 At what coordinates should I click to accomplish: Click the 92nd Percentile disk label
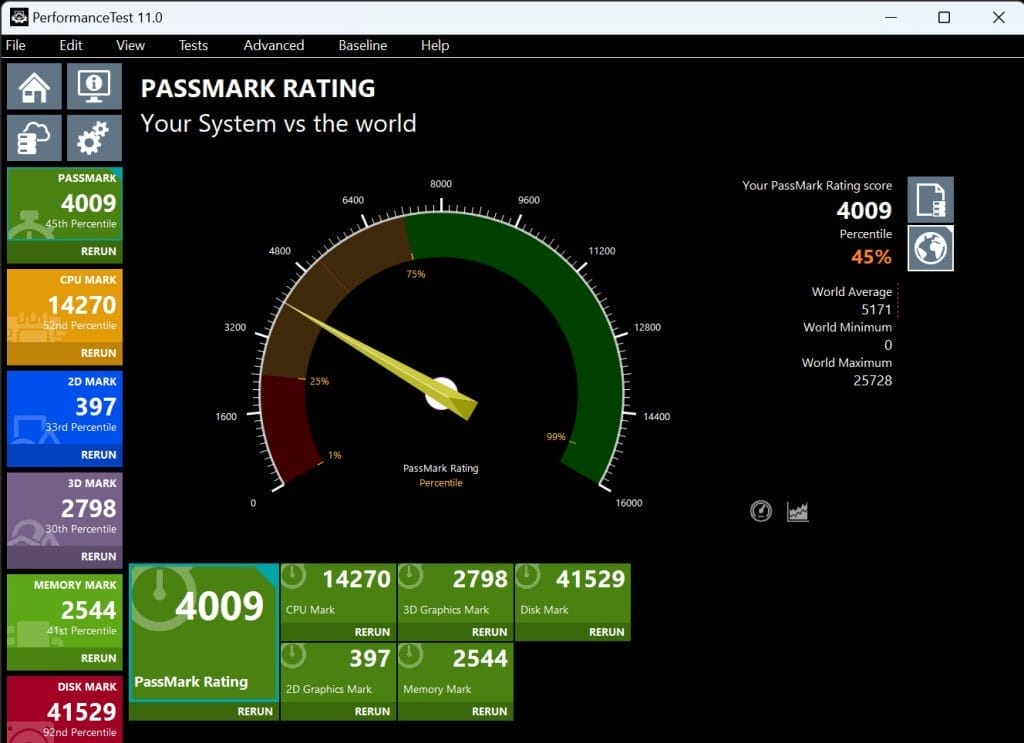[80, 733]
